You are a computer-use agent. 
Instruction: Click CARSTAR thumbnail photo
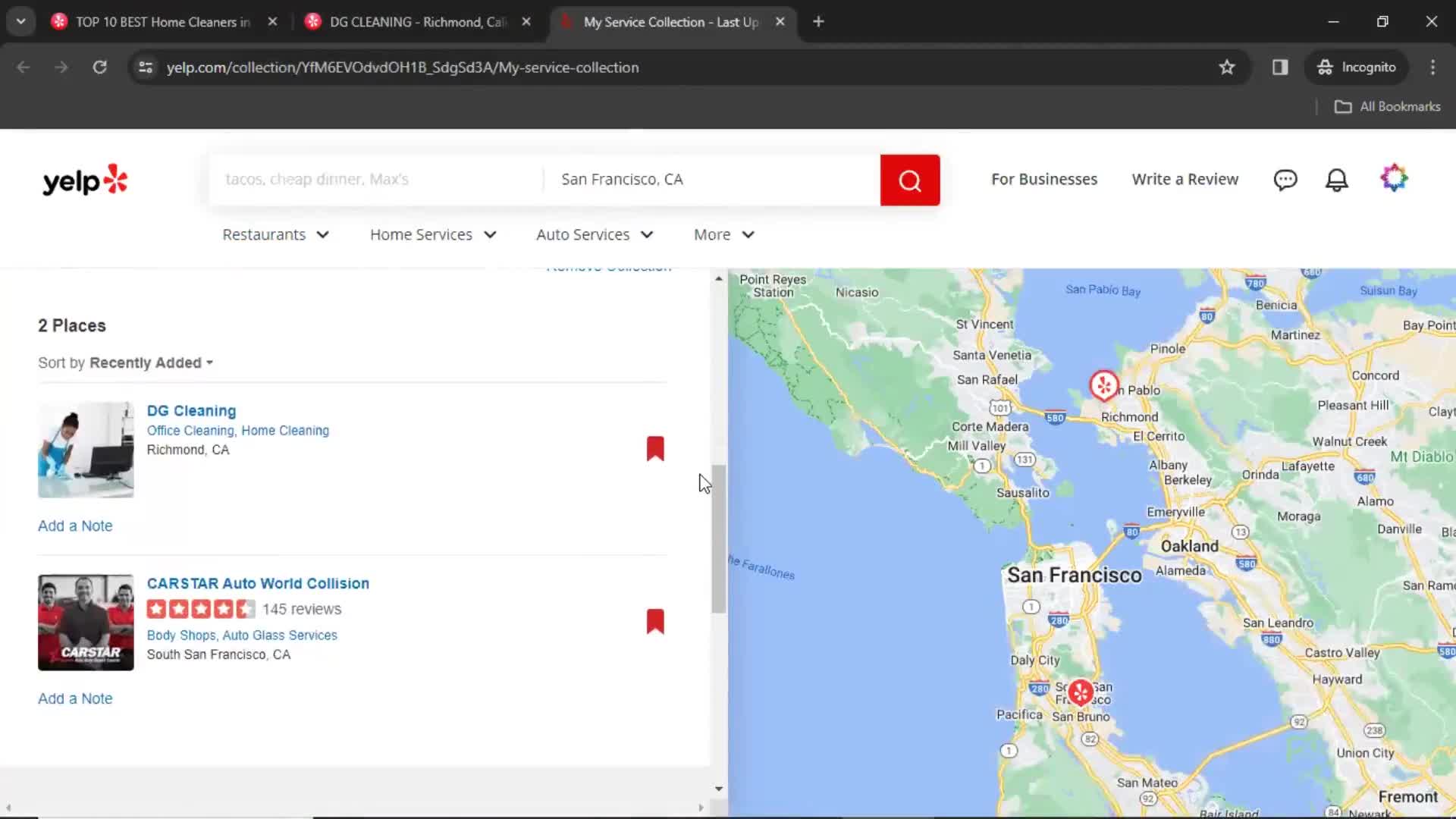point(86,623)
